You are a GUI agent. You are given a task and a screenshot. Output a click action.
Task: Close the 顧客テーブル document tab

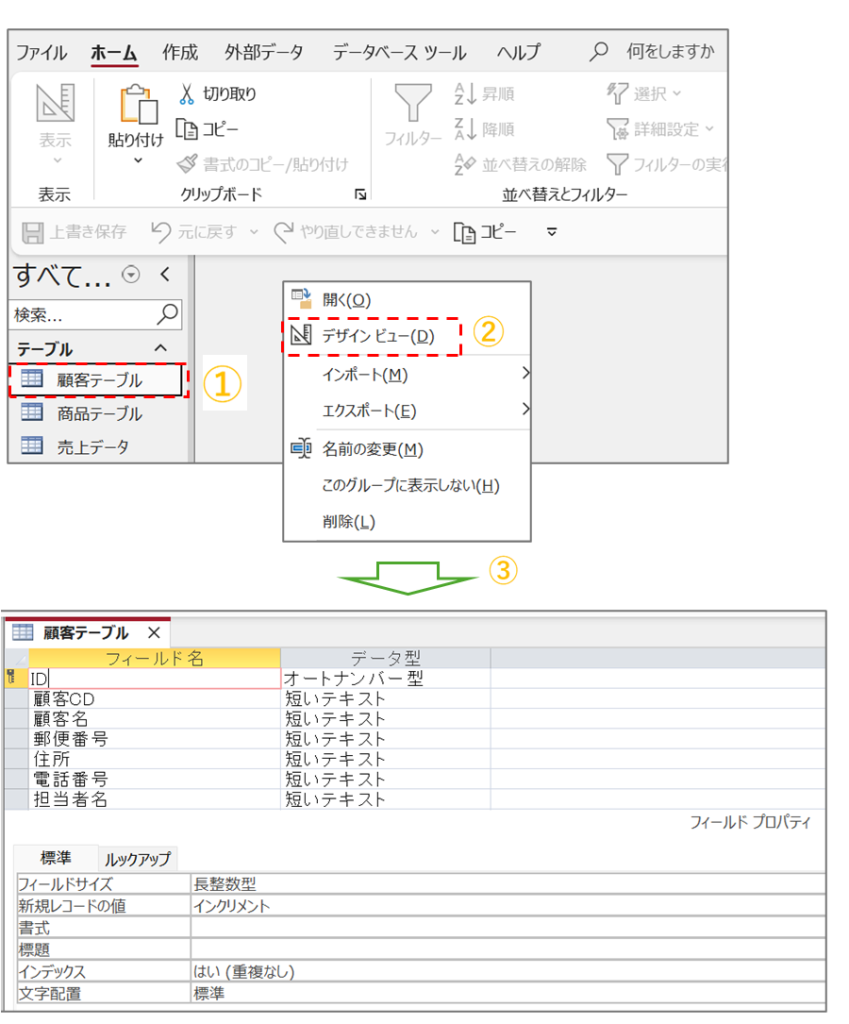point(153,633)
